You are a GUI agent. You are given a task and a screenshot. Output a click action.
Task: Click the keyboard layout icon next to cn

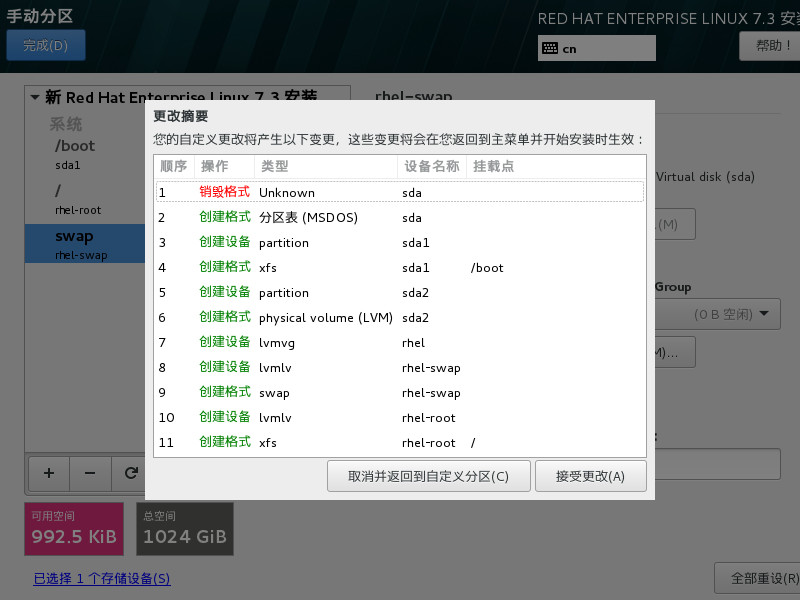(x=550, y=48)
